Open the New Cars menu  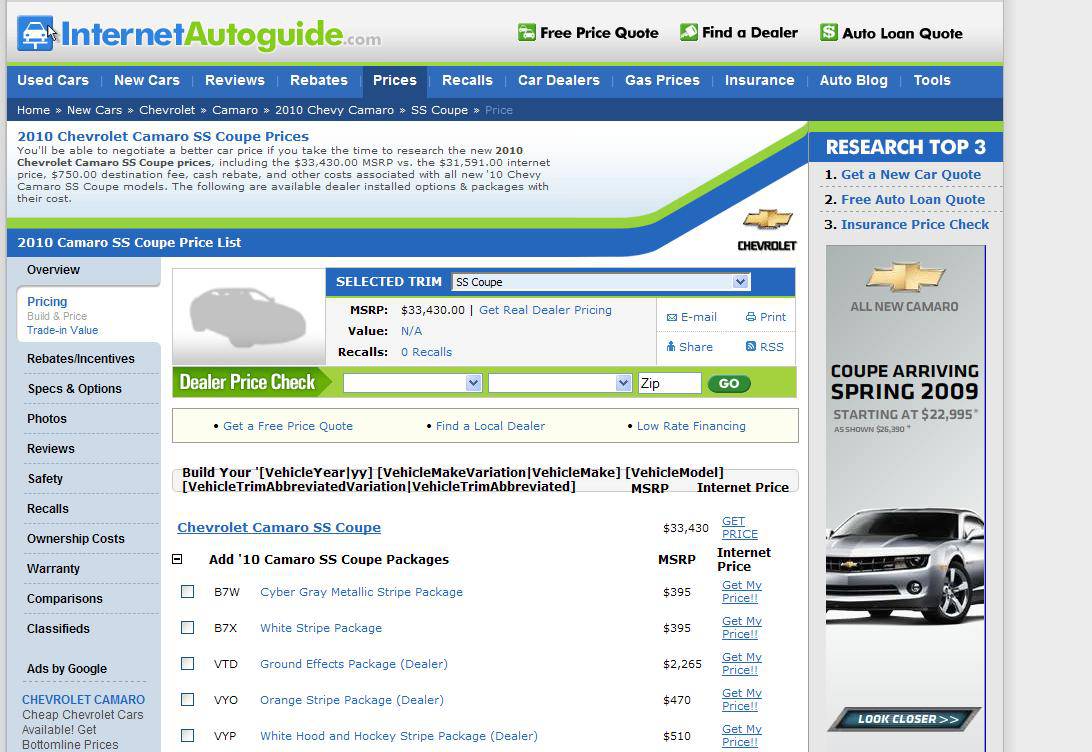coord(147,80)
